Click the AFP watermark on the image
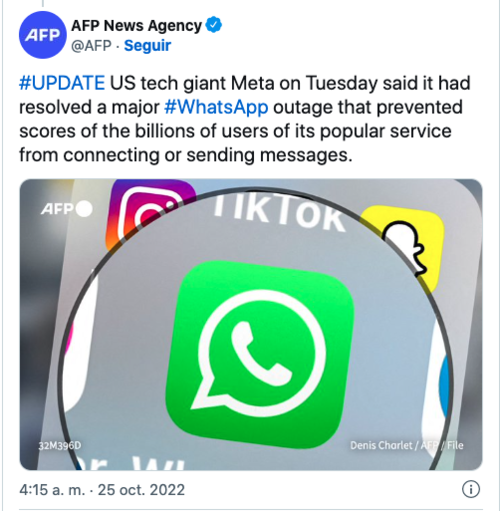Screen dimensions: 500x511 66,209
